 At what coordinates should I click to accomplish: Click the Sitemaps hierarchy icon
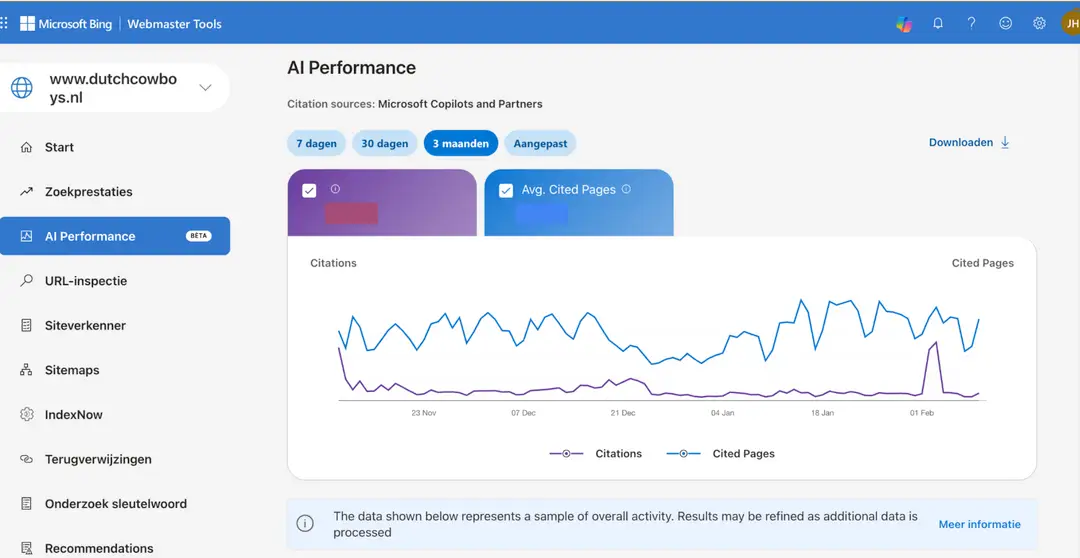(26, 370)
